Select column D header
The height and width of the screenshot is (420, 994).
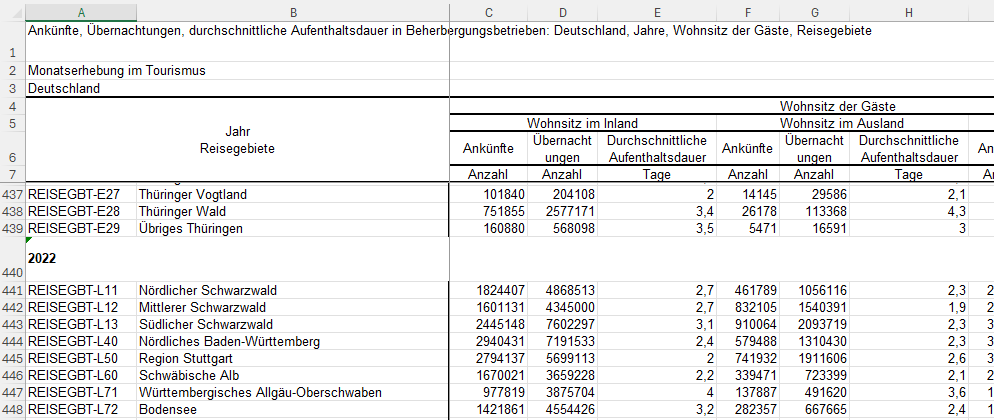tap(563, 11)
